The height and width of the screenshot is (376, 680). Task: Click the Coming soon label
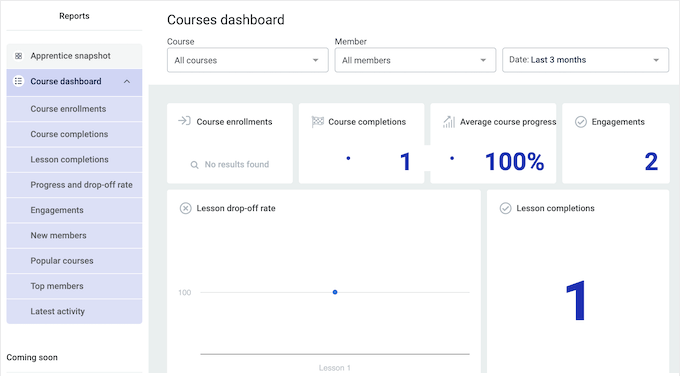coord(32,357)
